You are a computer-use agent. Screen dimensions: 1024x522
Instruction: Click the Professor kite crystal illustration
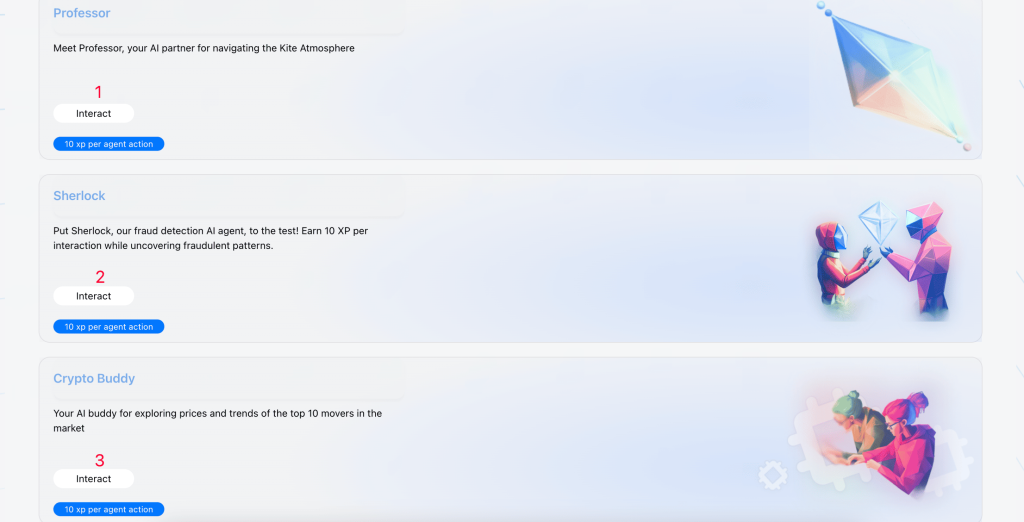coord(895,75)
